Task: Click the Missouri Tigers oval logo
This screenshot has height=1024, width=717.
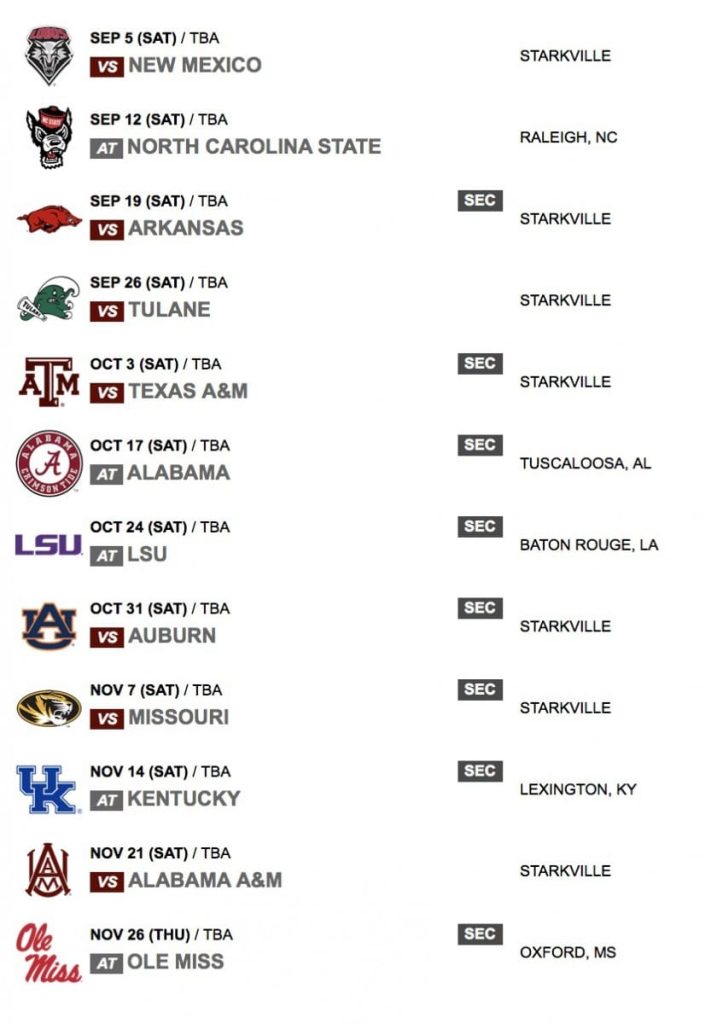Action: [49, 708]
